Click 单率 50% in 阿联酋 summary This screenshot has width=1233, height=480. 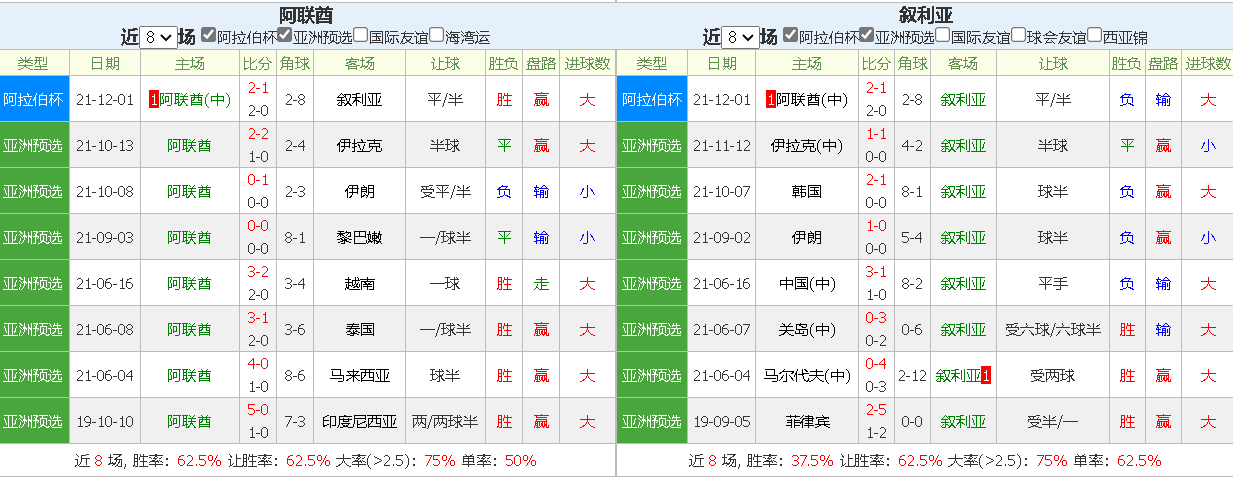(520, 461)
